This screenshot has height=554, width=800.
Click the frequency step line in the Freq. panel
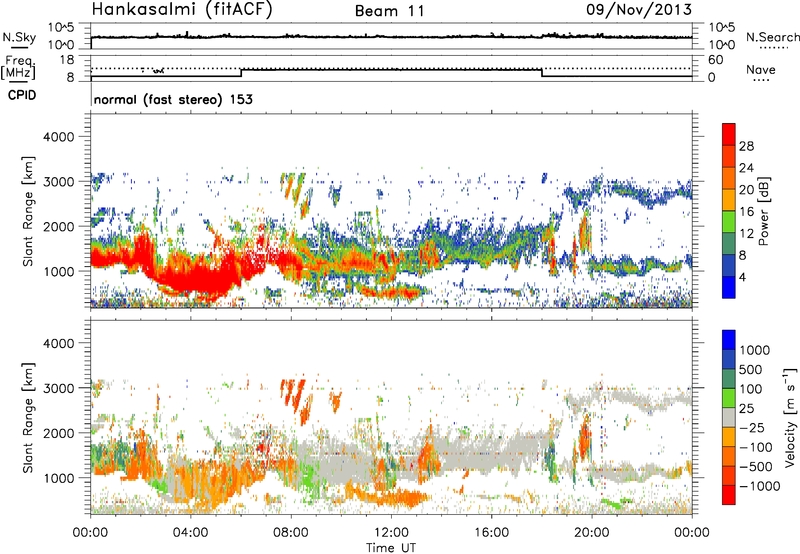[x=391, y=70]
